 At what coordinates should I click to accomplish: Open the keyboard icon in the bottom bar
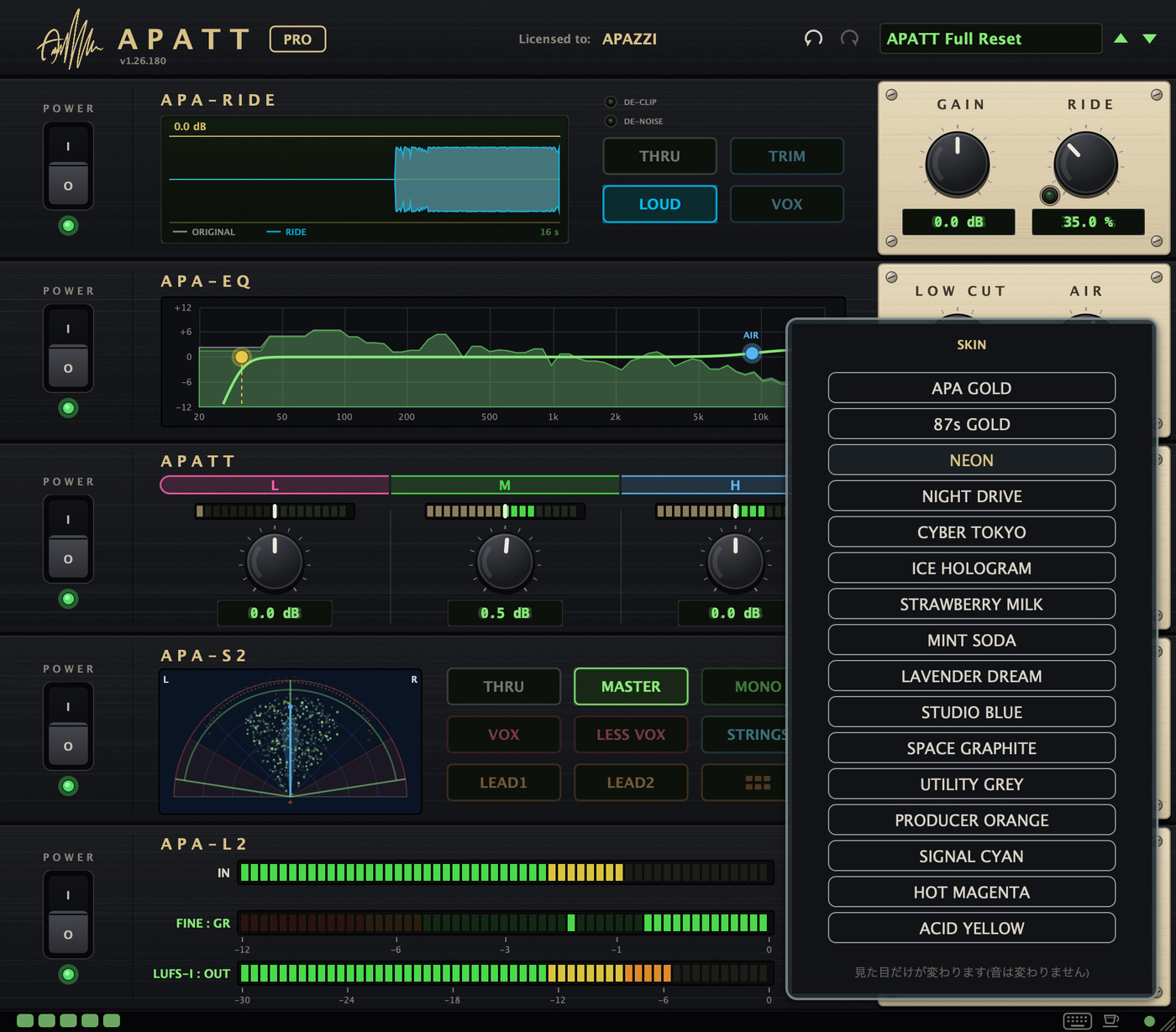1077,1020
